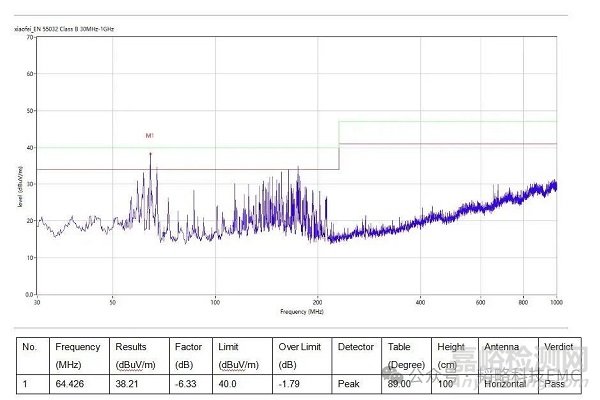This screenshot has height=400, width=600.
Task: Select the chart title xiaofei_EN 55032 Class B
Action: (64, 30)
